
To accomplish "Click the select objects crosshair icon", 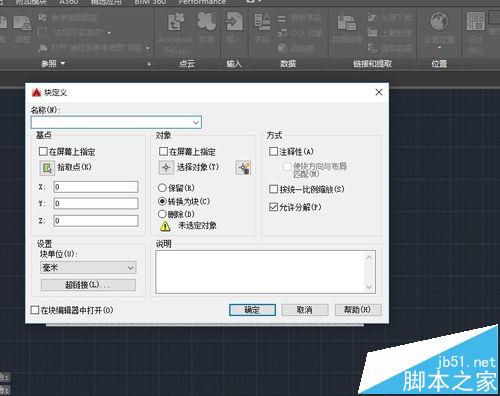I will [x=166, y=167].
